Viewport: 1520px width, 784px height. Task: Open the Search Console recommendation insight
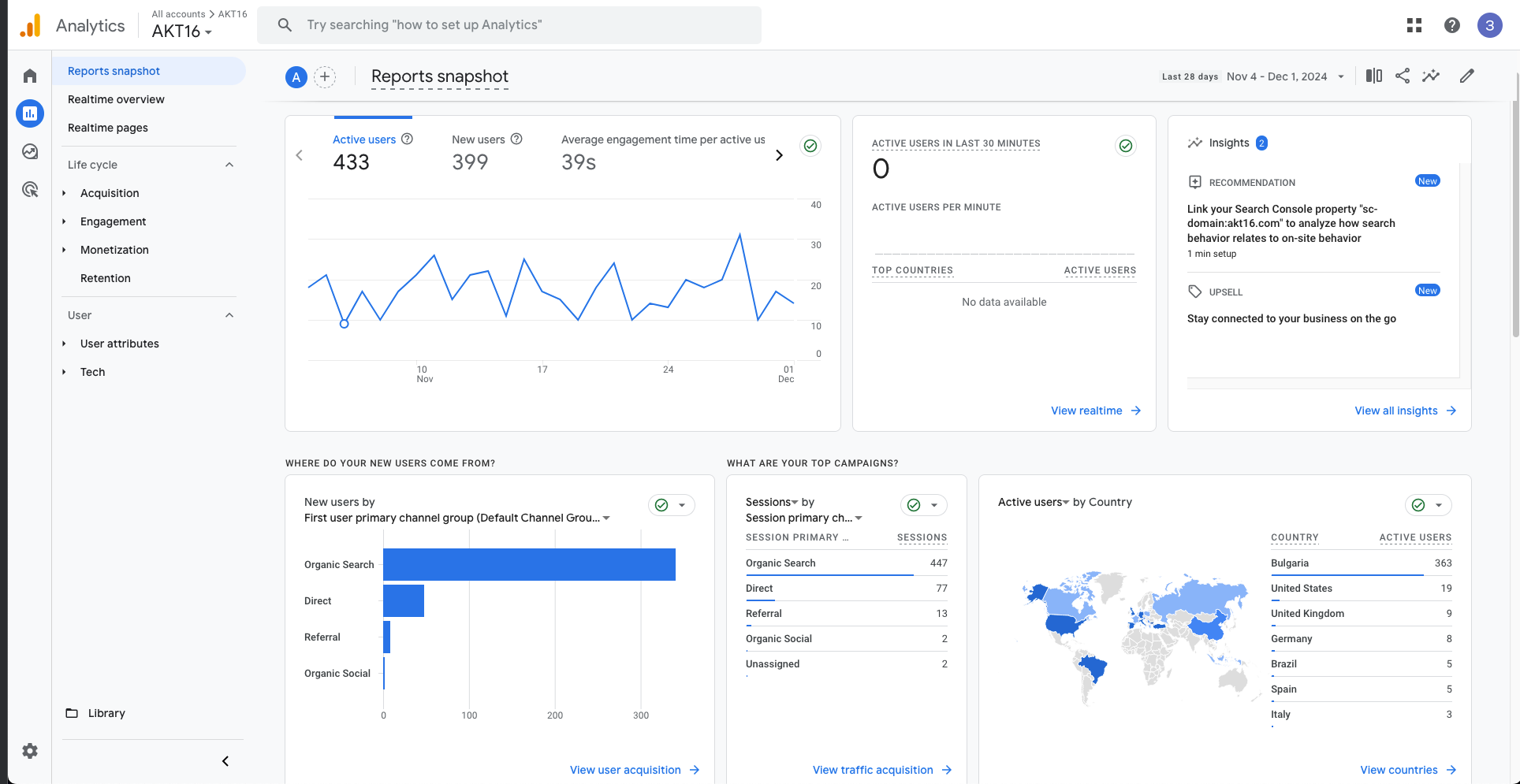(1313, 217)
